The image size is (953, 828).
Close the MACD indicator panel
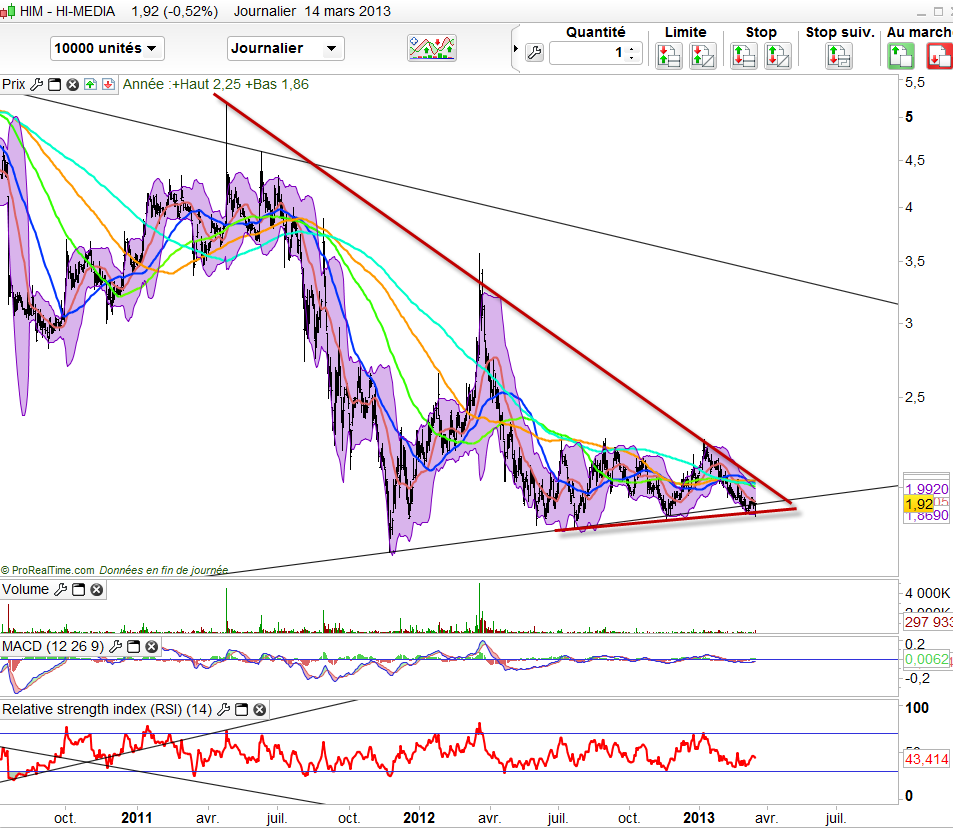150,648
